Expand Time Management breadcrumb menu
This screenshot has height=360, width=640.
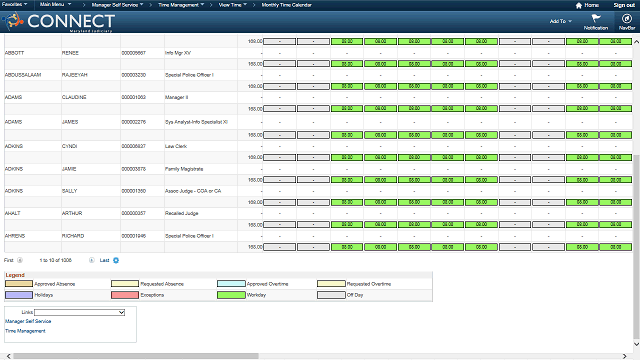pos(181,5)
